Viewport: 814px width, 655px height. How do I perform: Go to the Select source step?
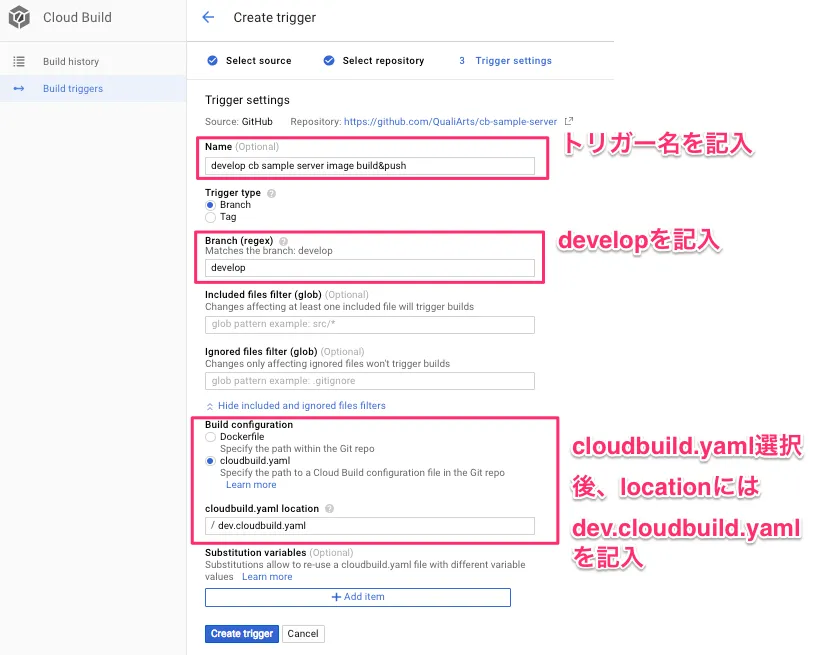pos(249,61)
